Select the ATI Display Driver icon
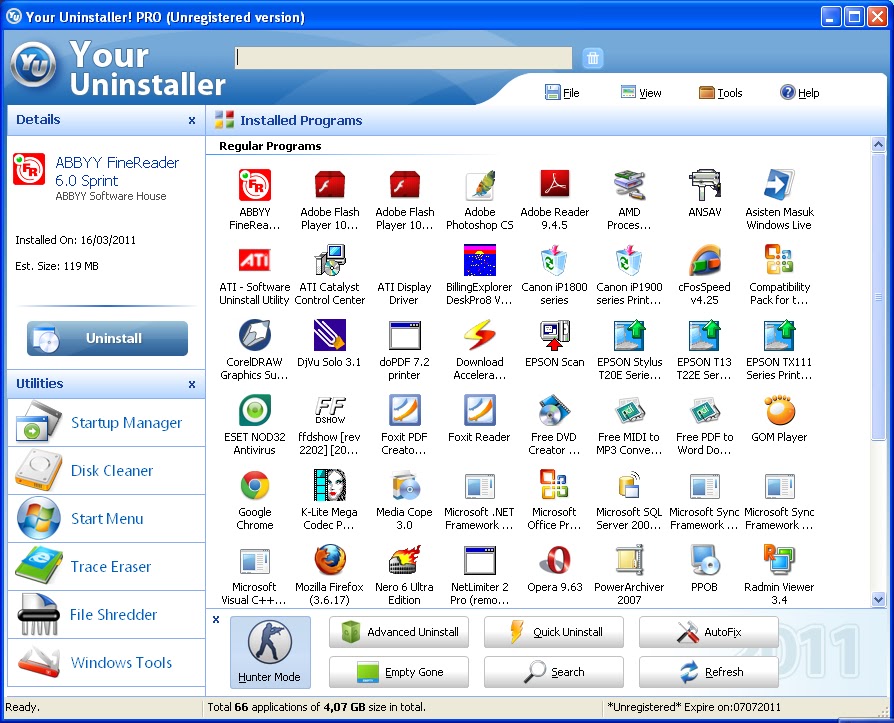 click(x=404, y=293)
